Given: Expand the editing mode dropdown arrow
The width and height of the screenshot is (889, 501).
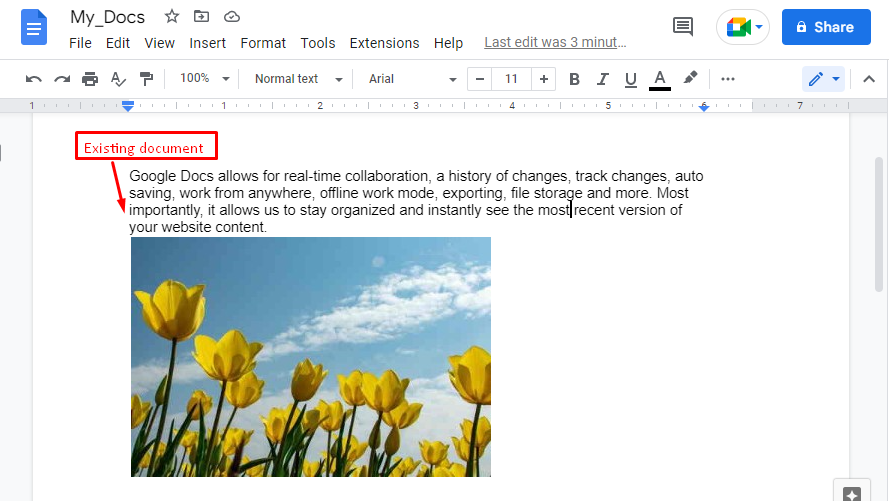Looking at the screenshot, I should [836, 79].
